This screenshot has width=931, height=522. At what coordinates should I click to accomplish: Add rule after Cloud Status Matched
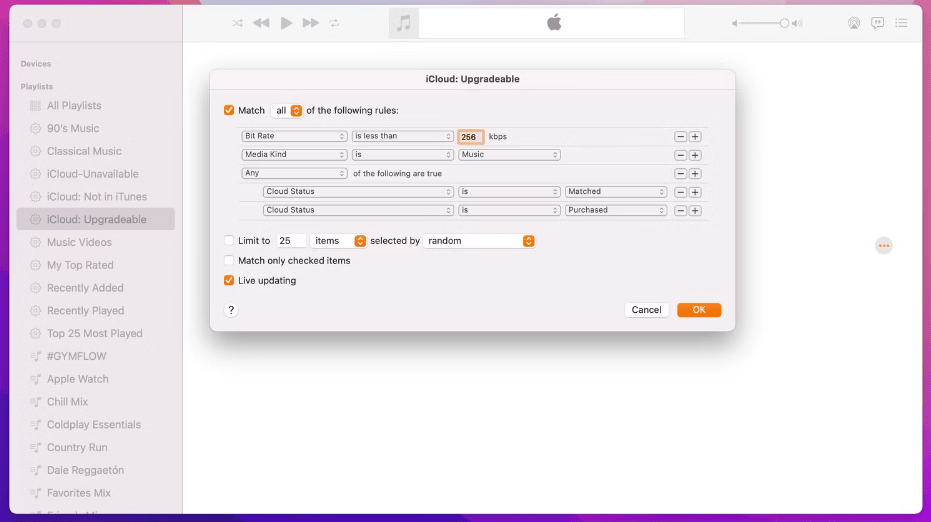(695, 192)
